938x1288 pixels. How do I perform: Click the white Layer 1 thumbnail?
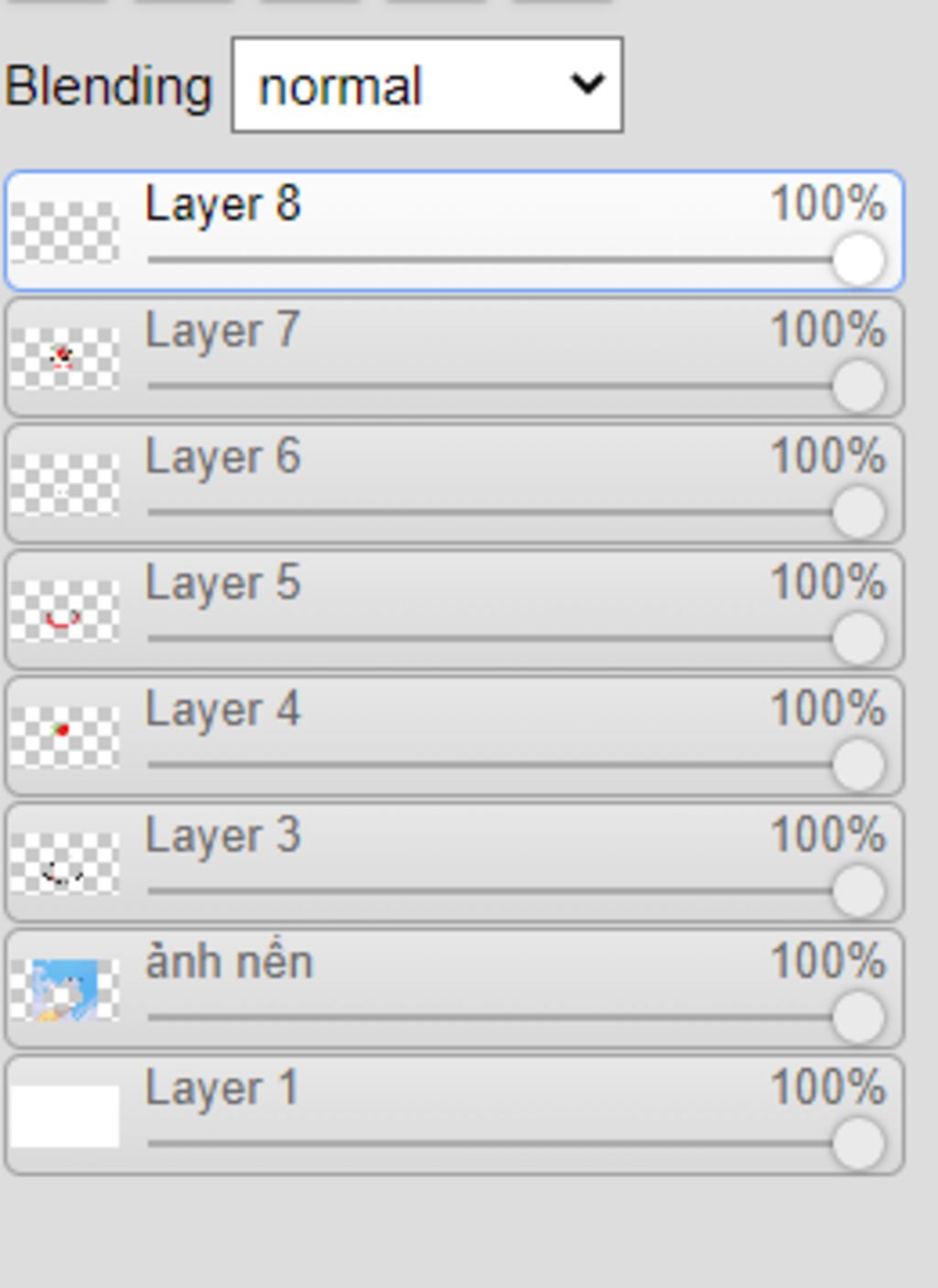(65, 1117)
